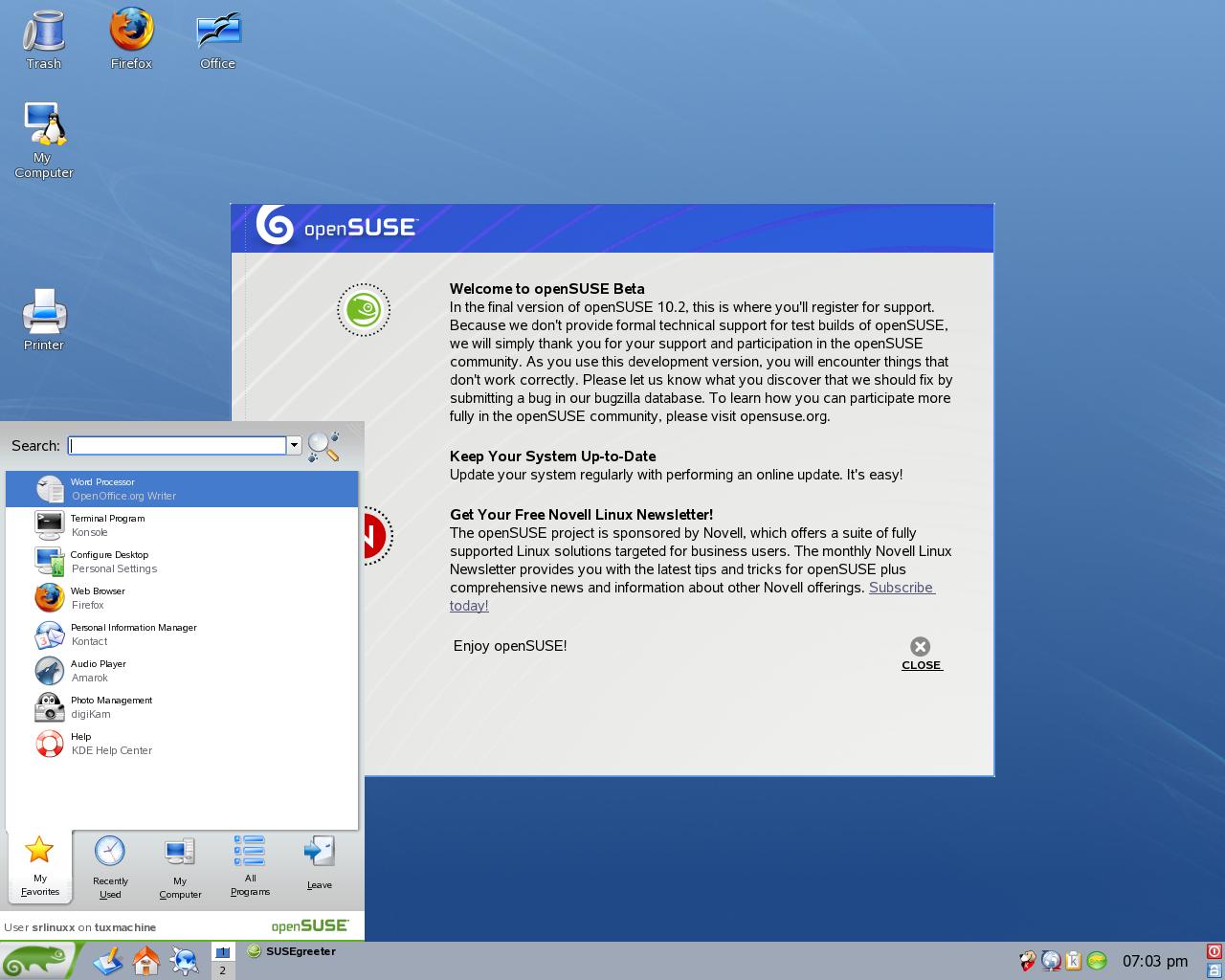Viewport: 1225px width, 980px height.
Task: Launch Firefox from the desktop
Action: (x=131, y=39)
